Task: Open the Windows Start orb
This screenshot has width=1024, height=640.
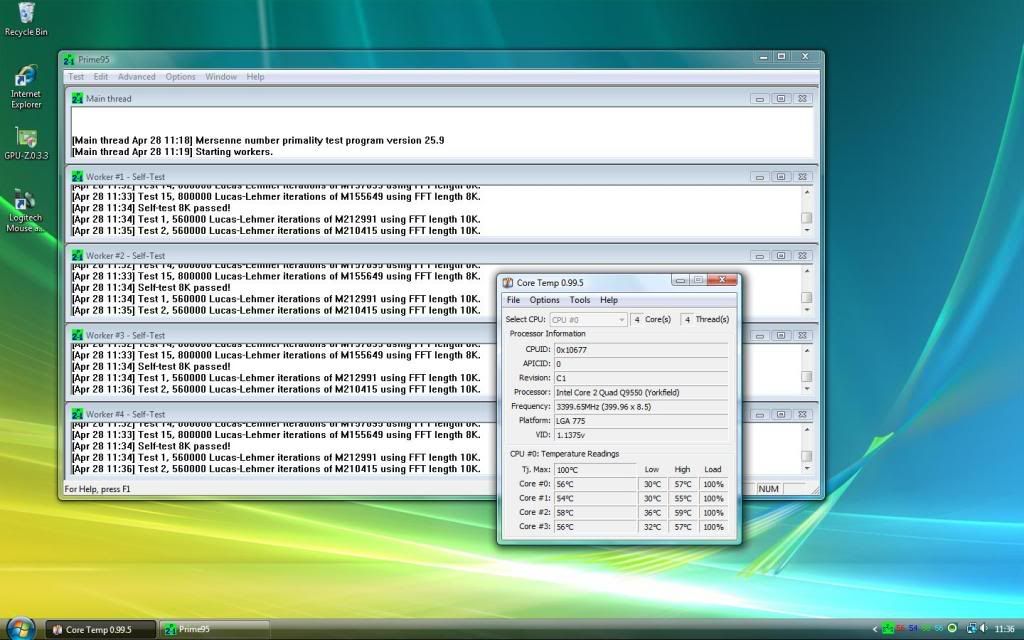Action: (x=20, y=628)
